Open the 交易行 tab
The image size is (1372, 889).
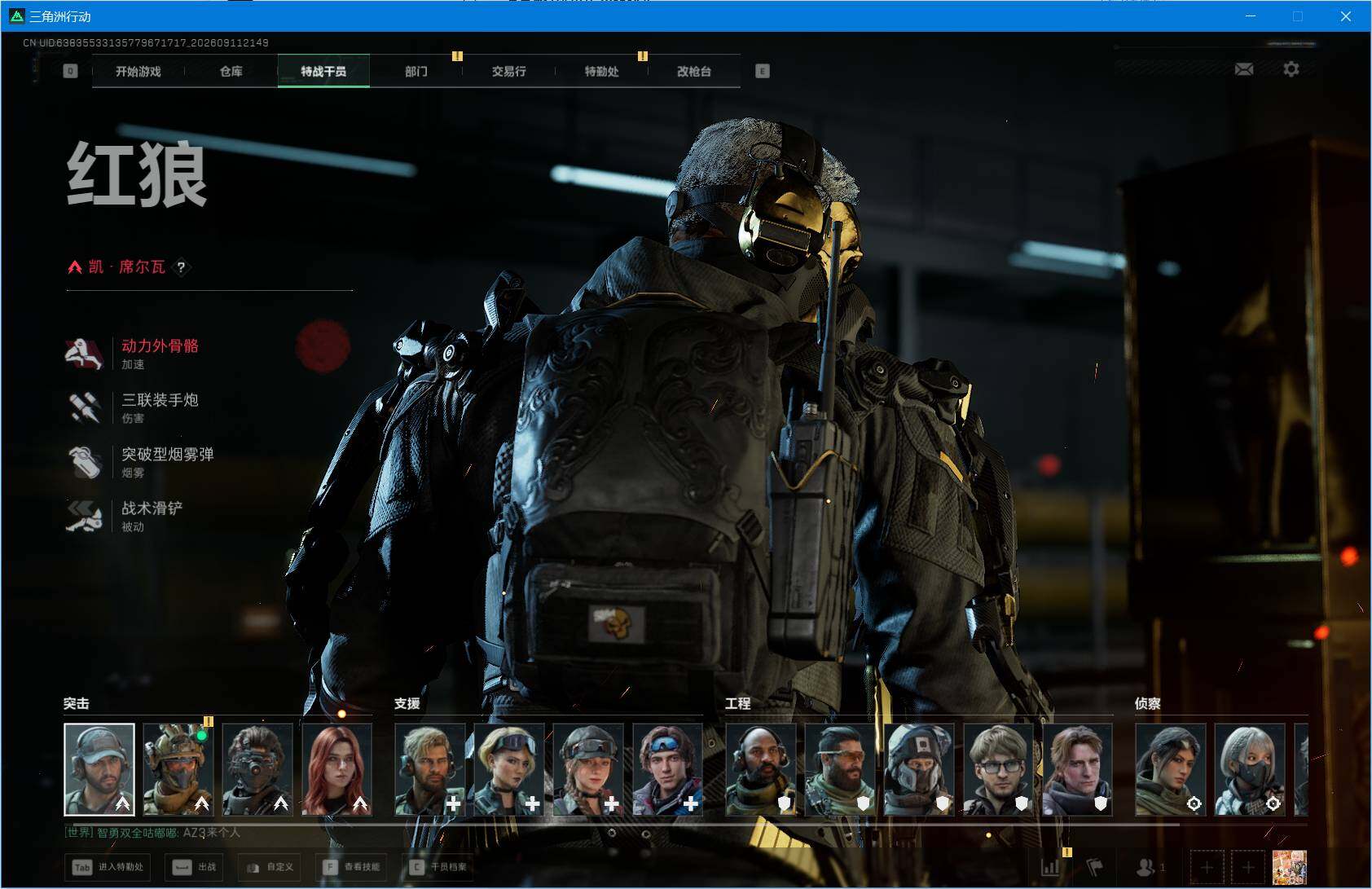(509, 71)
